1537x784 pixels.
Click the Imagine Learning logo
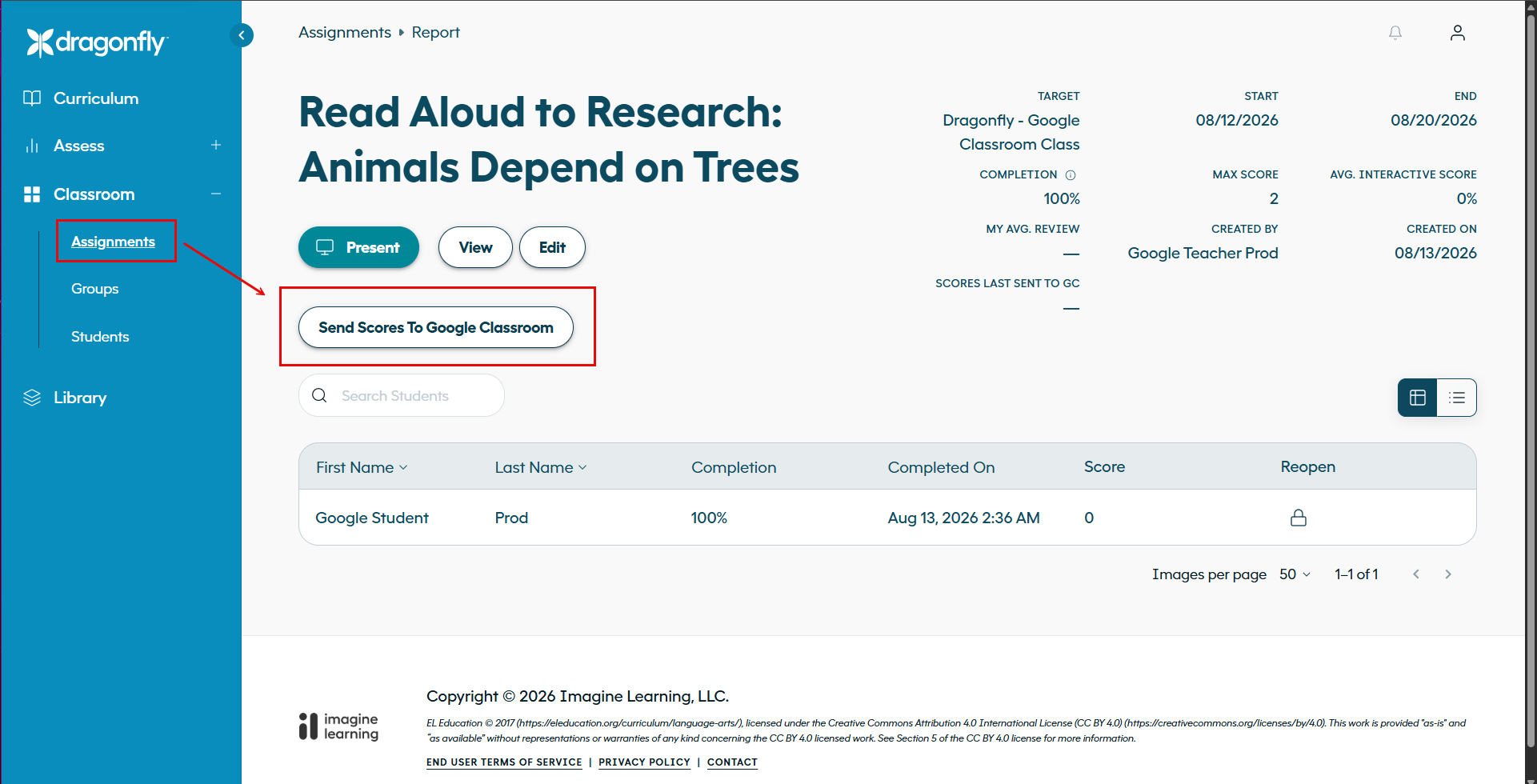(338, 726)
